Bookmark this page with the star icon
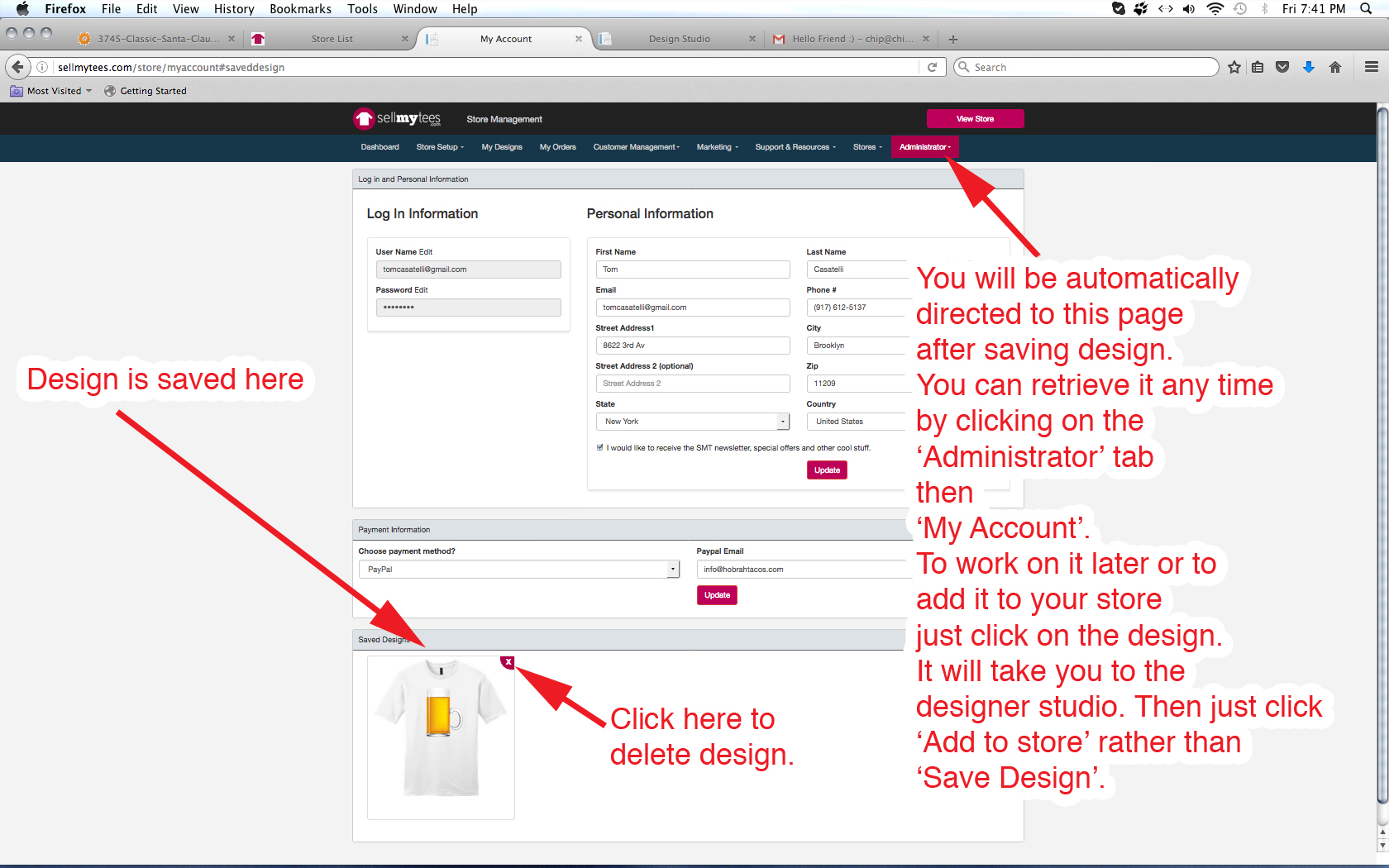The width and height of the screenshot is (1389, 868). (1234, 67)
